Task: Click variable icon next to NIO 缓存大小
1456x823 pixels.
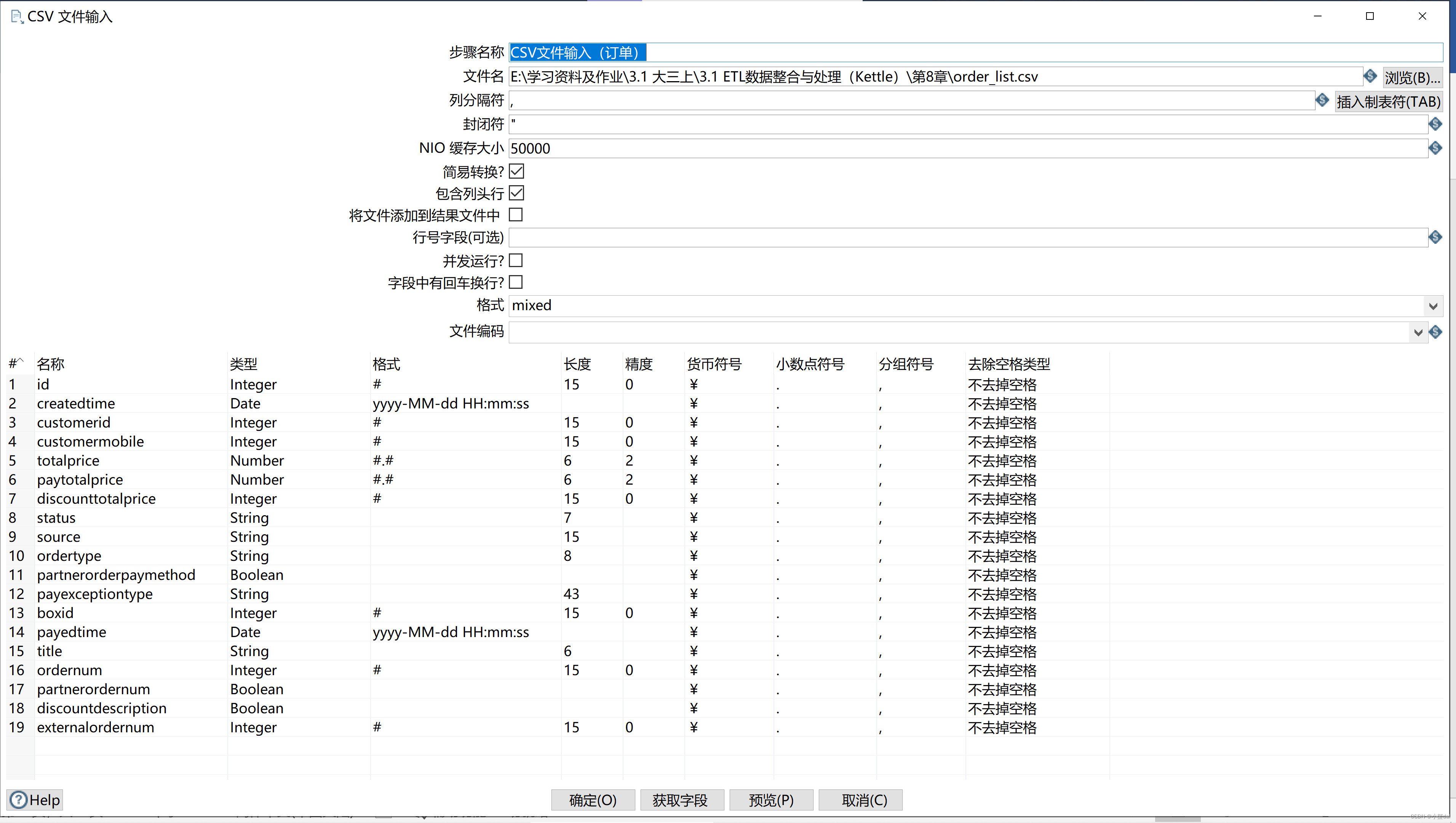Action: 1435,148
